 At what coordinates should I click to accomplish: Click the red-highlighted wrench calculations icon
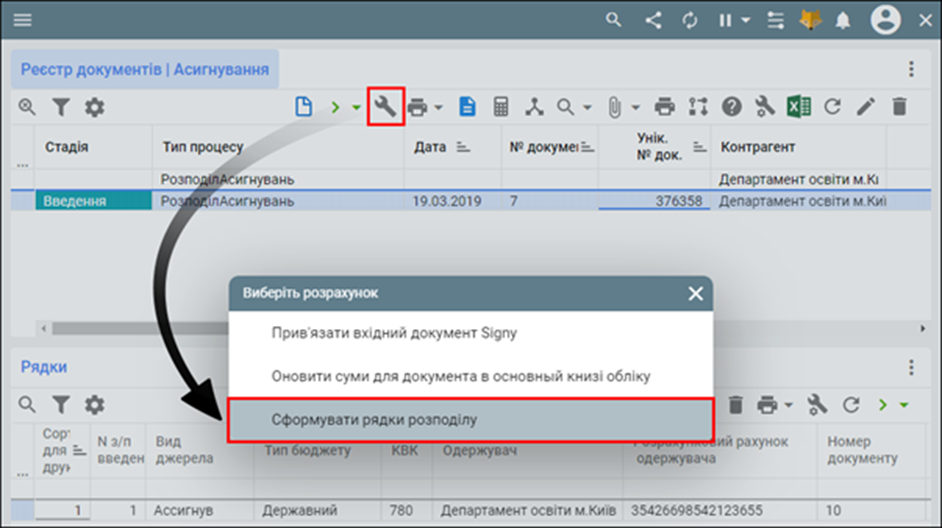[x=385, y=107]
